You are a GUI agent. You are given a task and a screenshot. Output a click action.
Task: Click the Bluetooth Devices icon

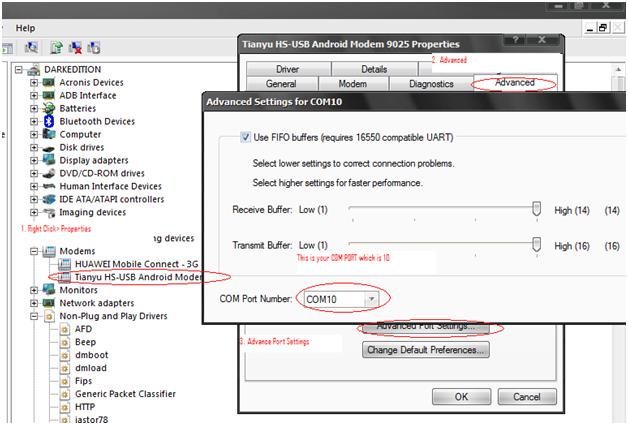tap(49, 121)
